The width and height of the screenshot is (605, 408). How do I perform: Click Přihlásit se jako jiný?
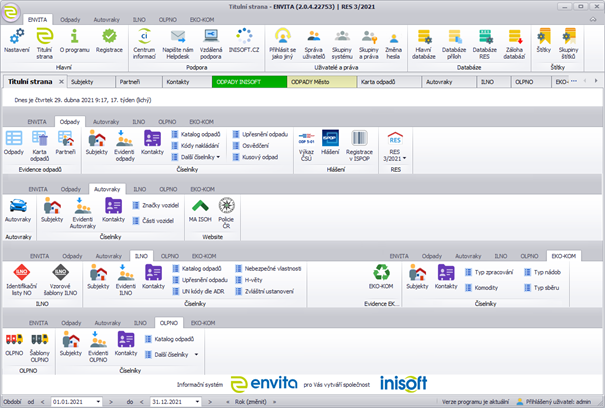coord(282,44)
